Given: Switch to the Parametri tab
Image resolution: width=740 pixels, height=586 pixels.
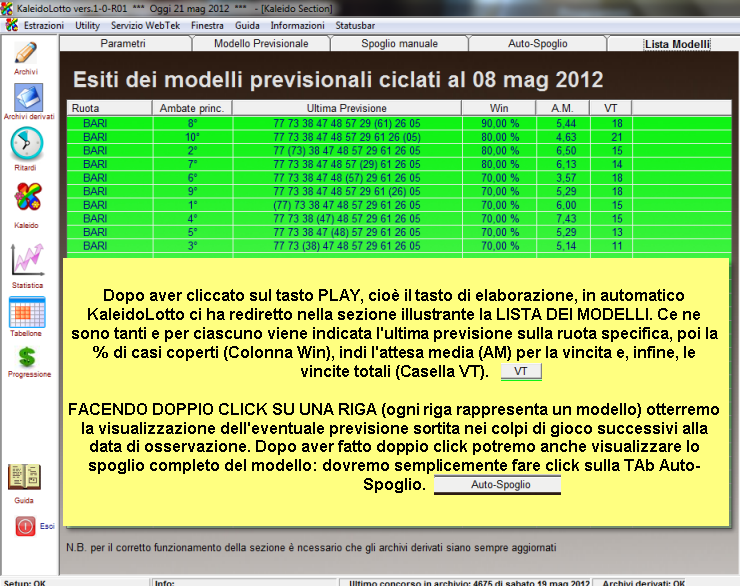Looking at the screenshot, I should click(123, 43).
